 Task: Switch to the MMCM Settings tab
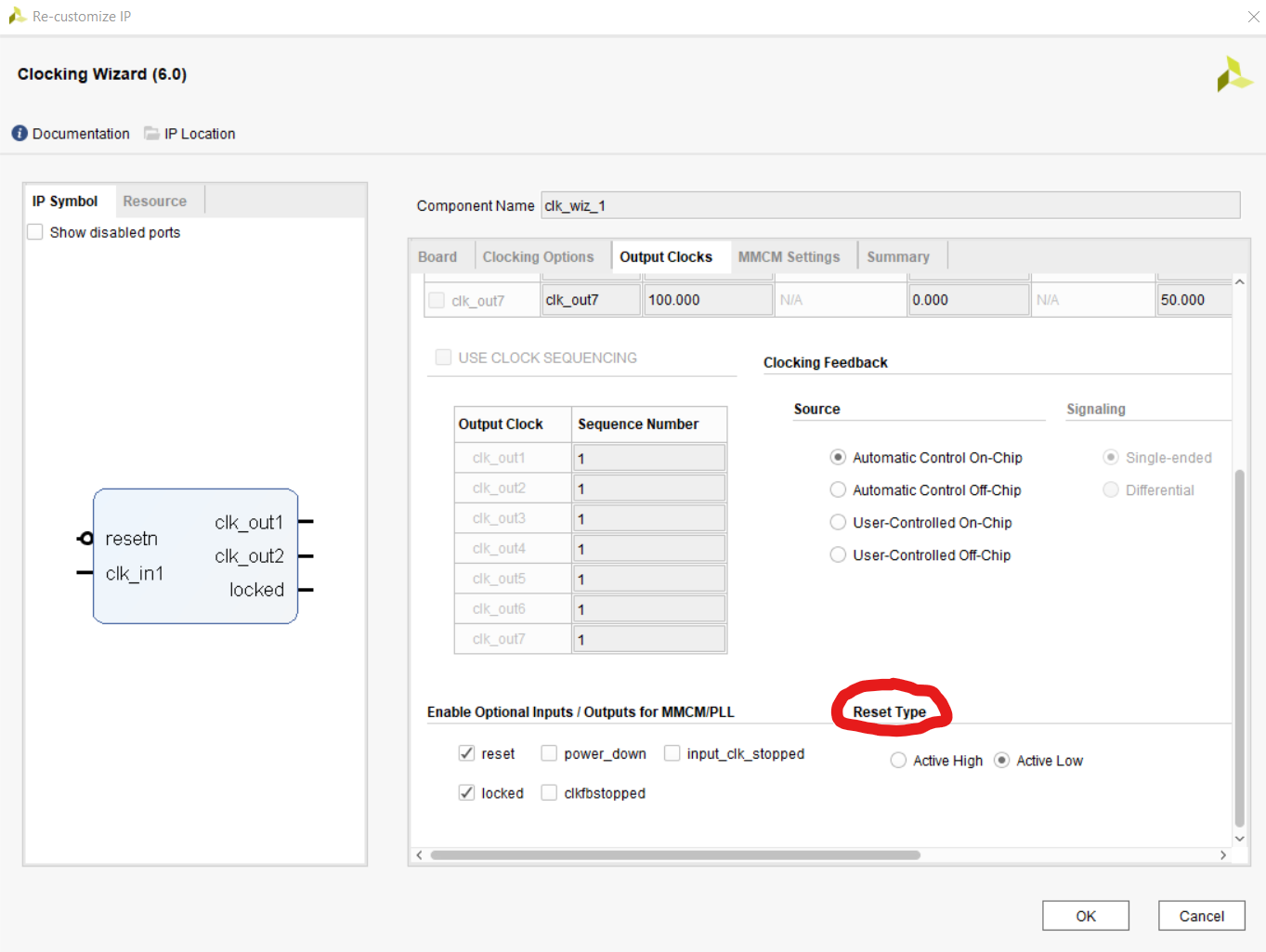(x=790, y=255)
